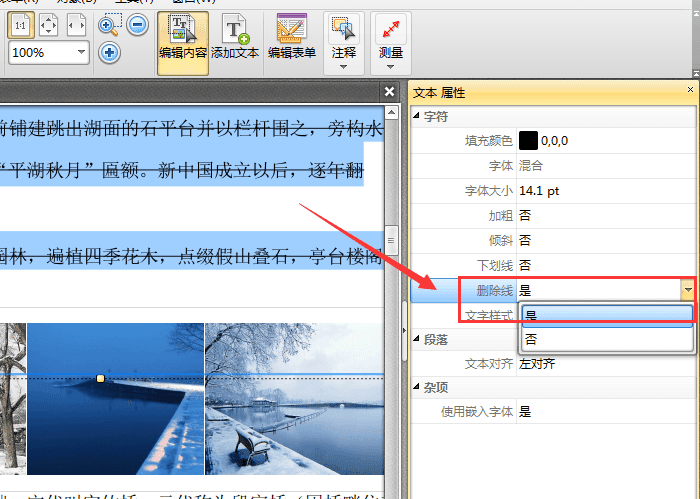Image resolution: width=700 pixels, height=499 pixels.
Task: Click the 左对齐 text alignment value
Action: [606, 364]
